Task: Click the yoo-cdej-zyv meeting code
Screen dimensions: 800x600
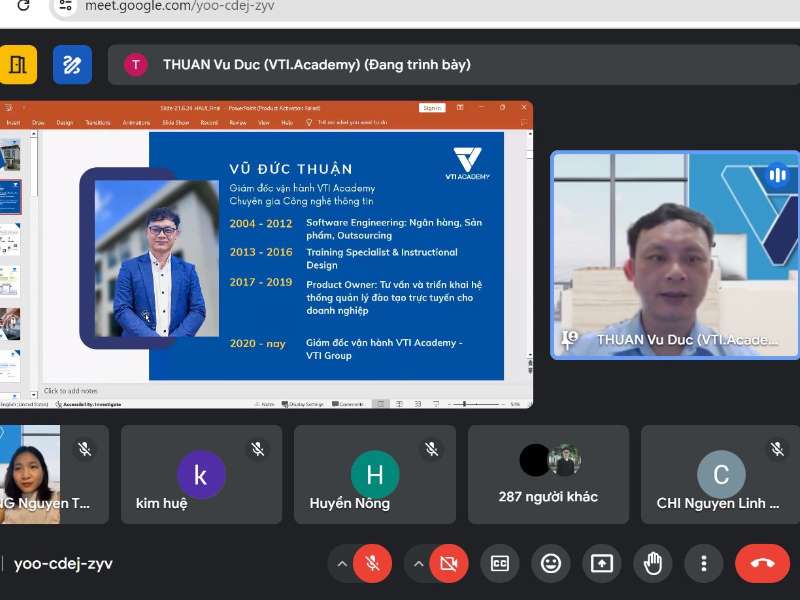Action: 63,564
